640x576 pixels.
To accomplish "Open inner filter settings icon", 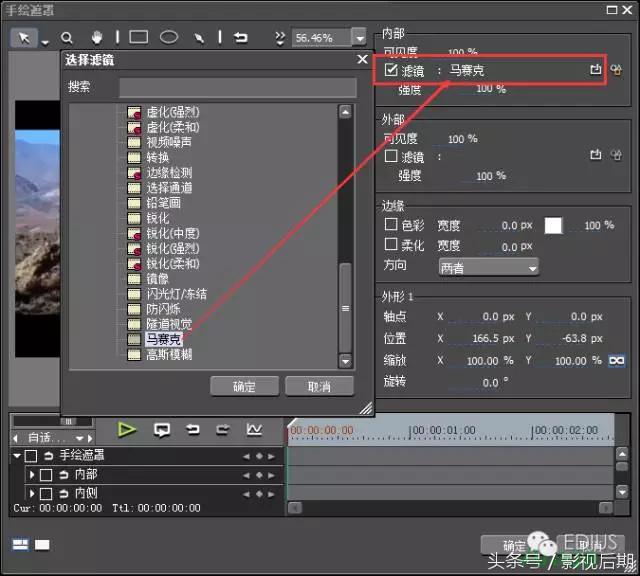I will 616,70.
